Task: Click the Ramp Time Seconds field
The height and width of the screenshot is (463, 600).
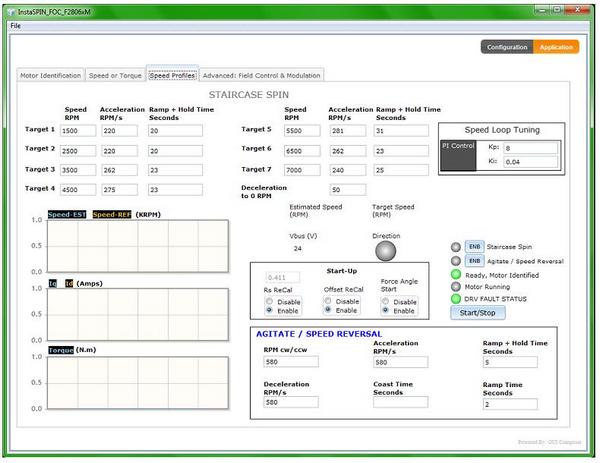Action: (x=510, y=404)
